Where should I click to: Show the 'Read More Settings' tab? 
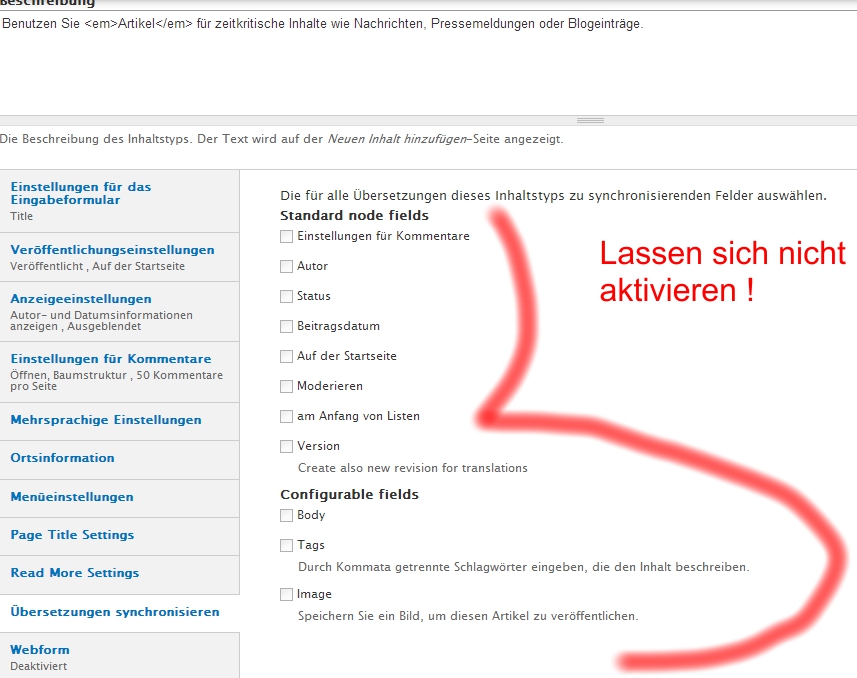click(x=75, y=573)
